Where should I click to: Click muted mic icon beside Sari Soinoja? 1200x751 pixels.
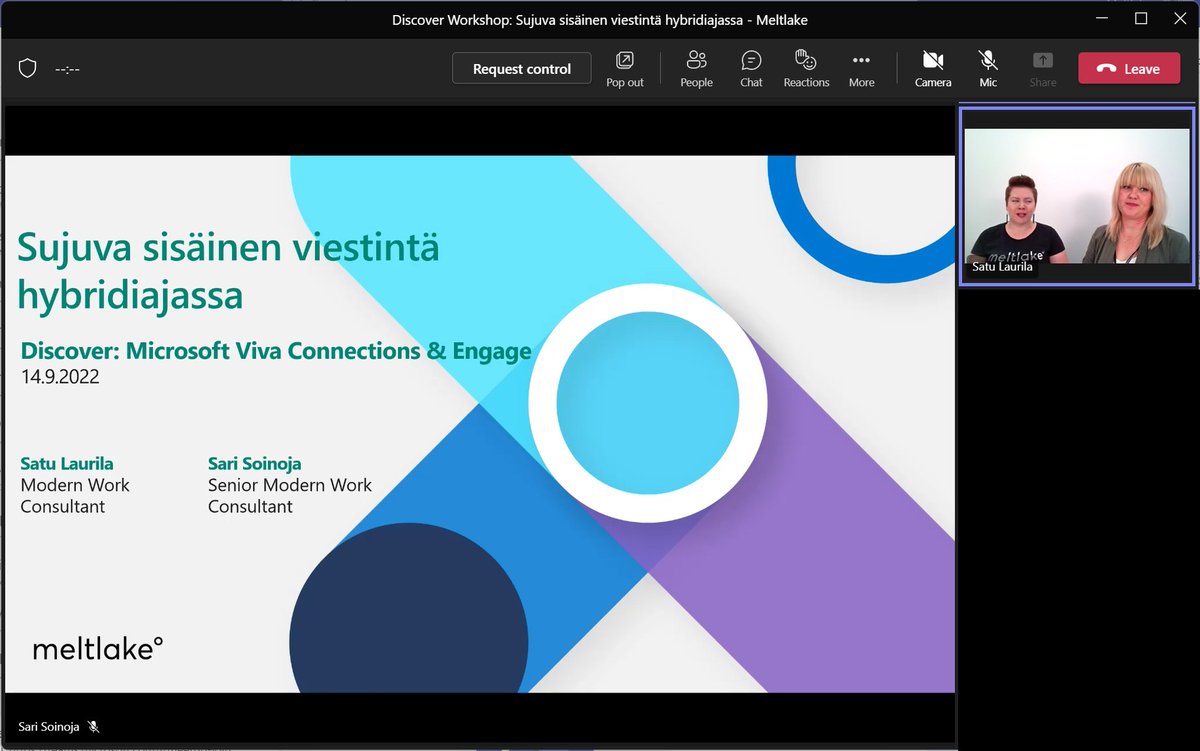[94, 727]
